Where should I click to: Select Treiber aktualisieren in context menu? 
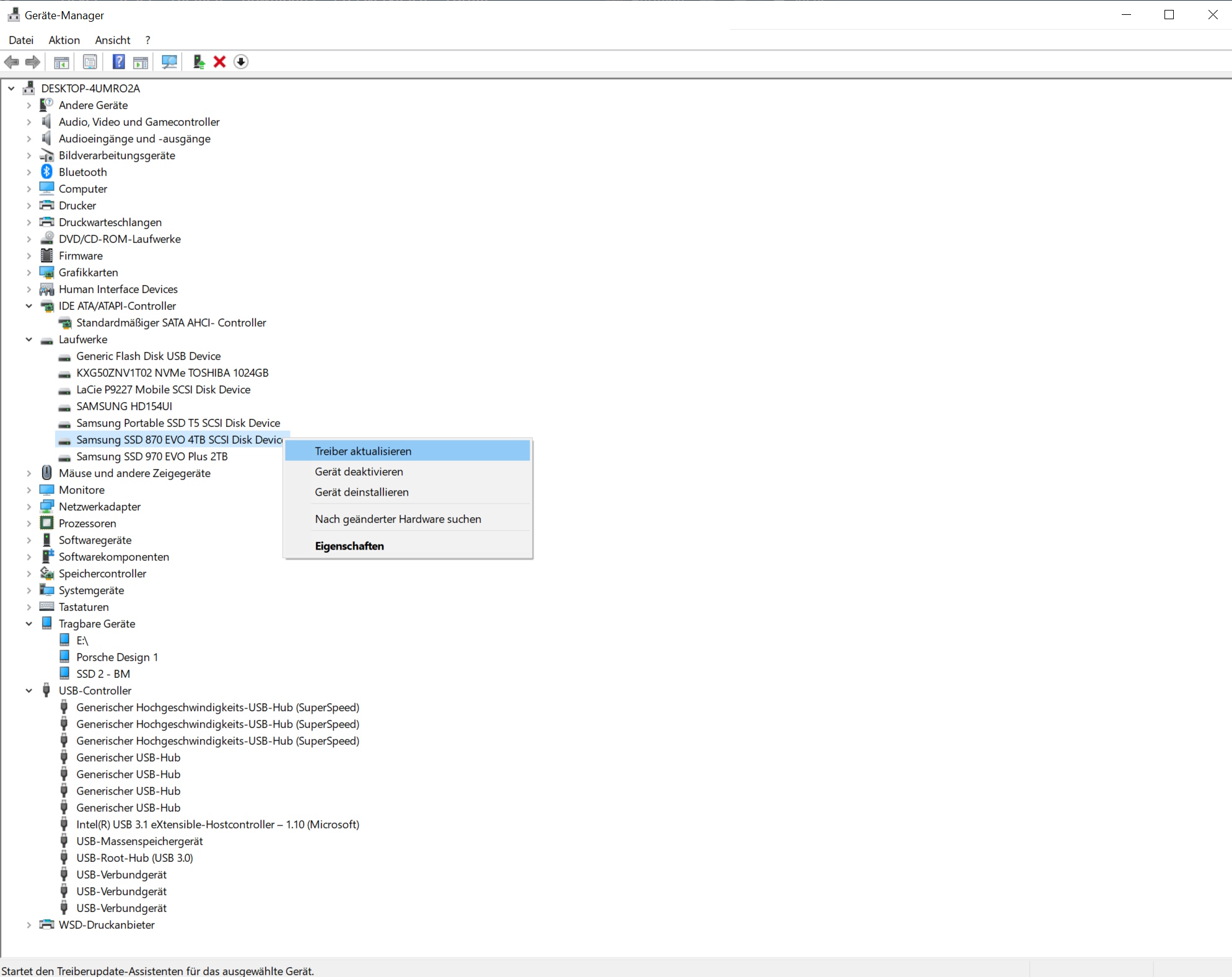[x=363, y=451]
